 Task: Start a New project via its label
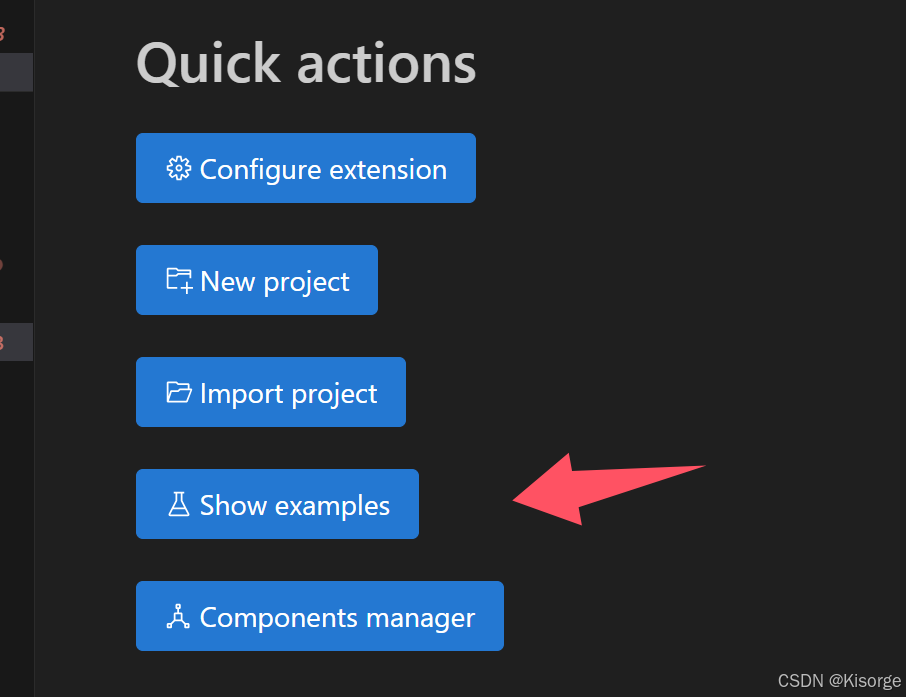click(274, 282)
